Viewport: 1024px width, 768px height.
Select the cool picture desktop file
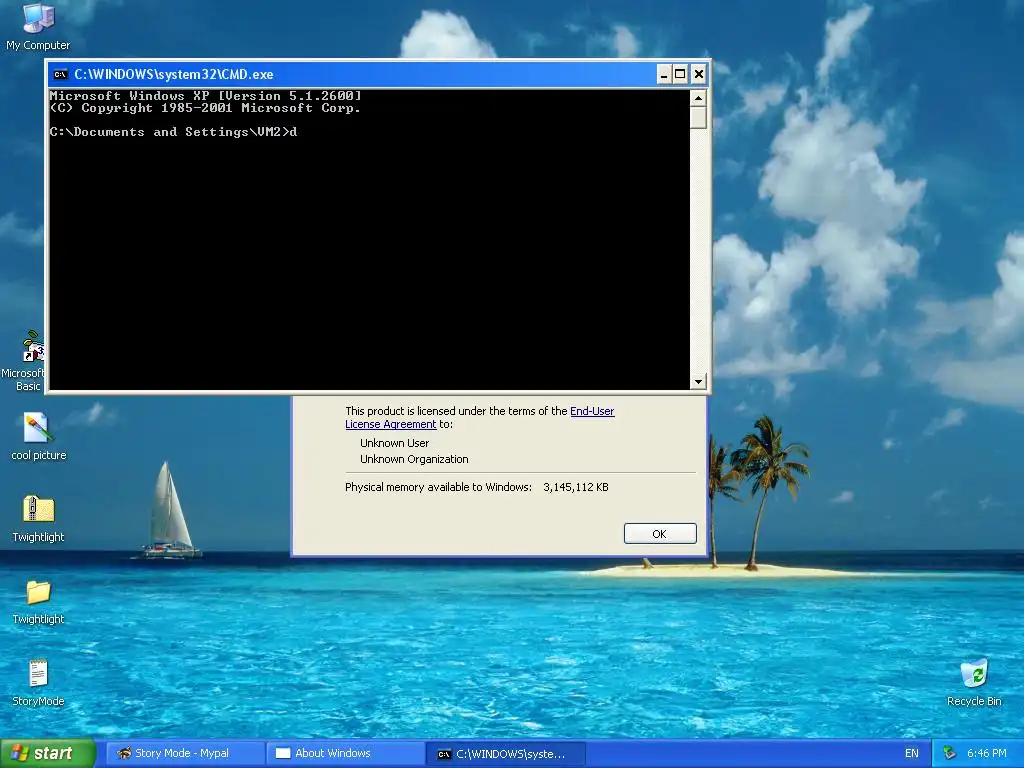pos(39,436)
